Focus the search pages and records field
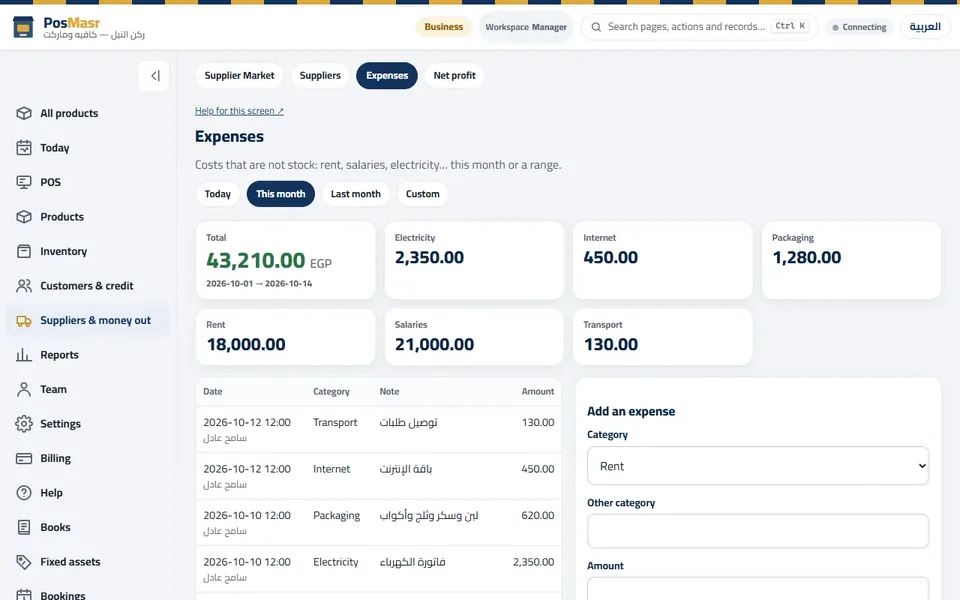 pyautogui.click(x=699, y=27)
